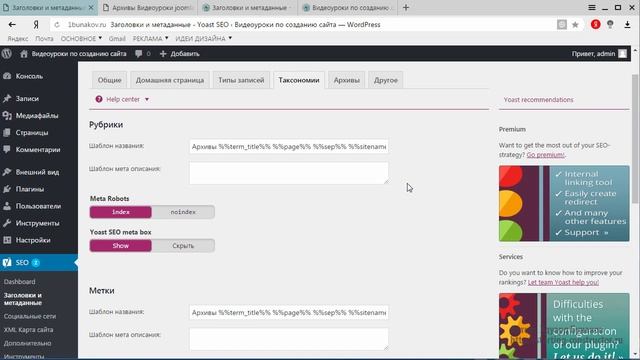Image resolution: width=640 pixels, height=360 pixels.
Task: Select the Таксономии tab
Action: 299,80
